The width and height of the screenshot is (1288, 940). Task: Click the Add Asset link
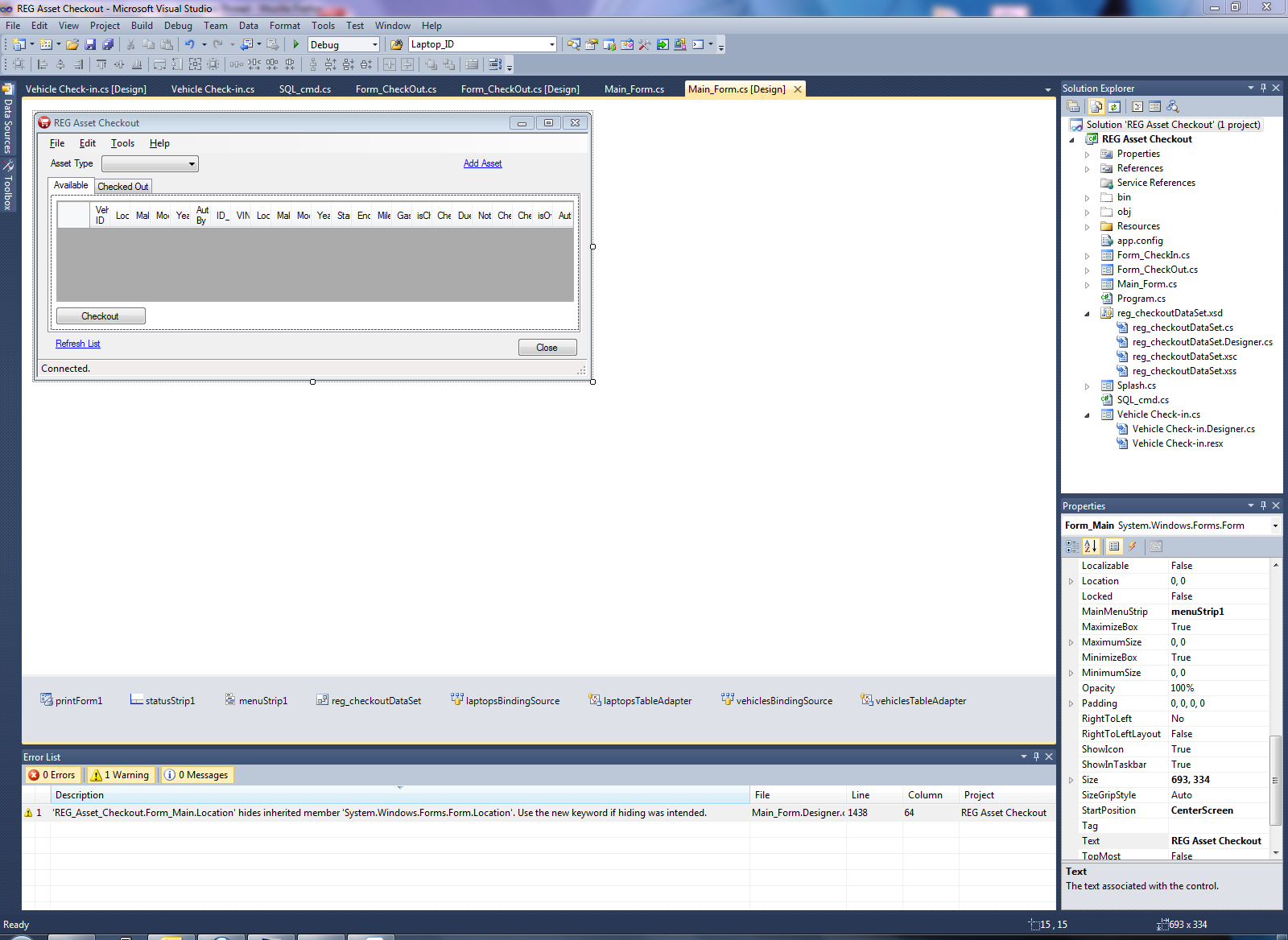click(x=483, y=163)
